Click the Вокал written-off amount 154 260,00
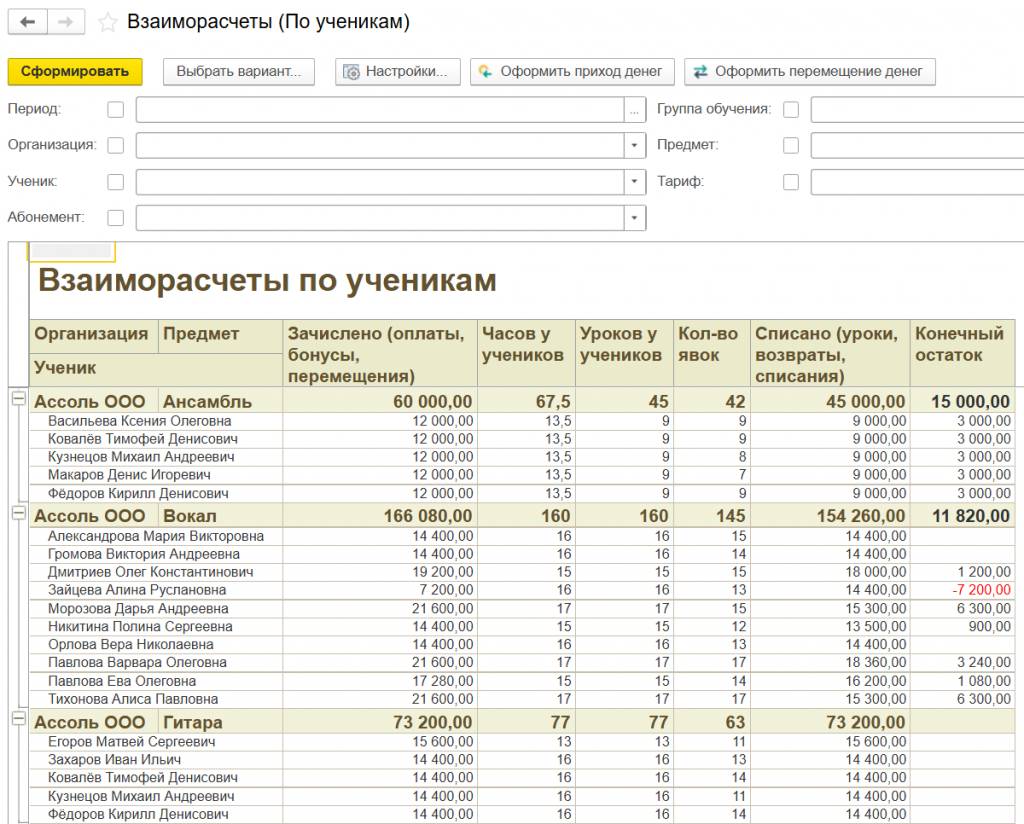 point(861,516)
